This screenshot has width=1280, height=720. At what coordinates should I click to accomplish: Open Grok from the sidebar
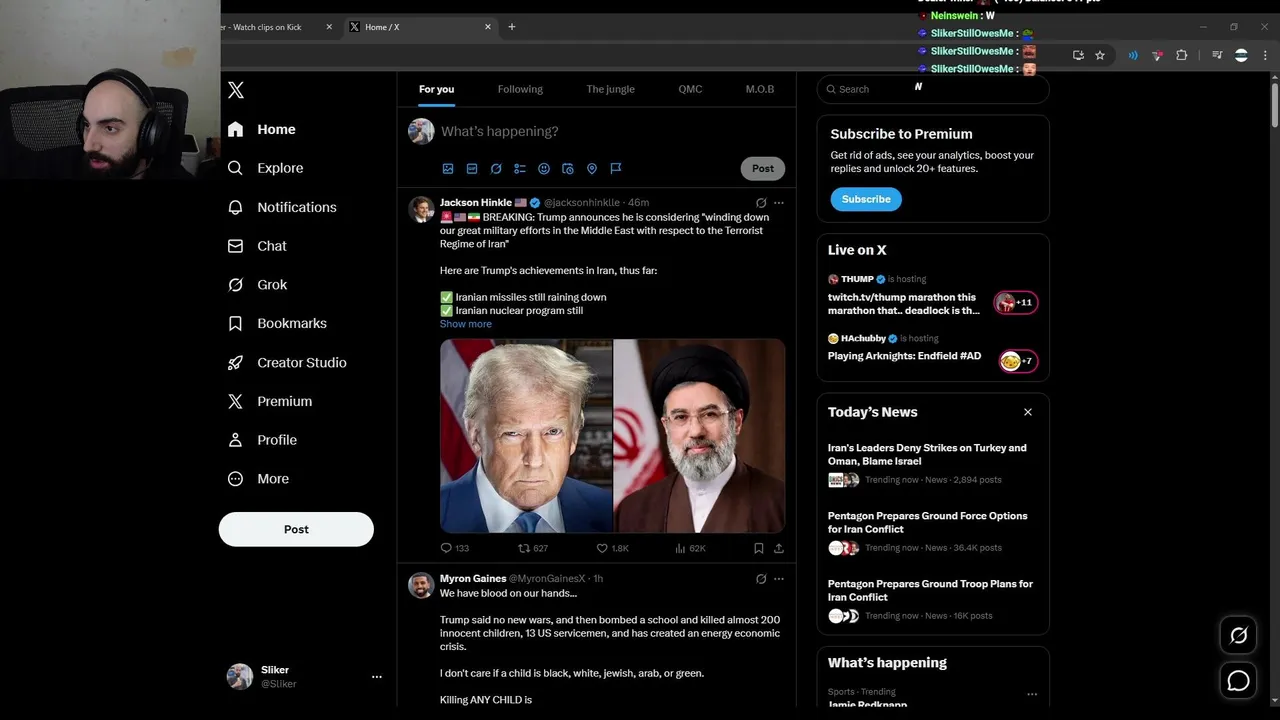tap(258, 285)
